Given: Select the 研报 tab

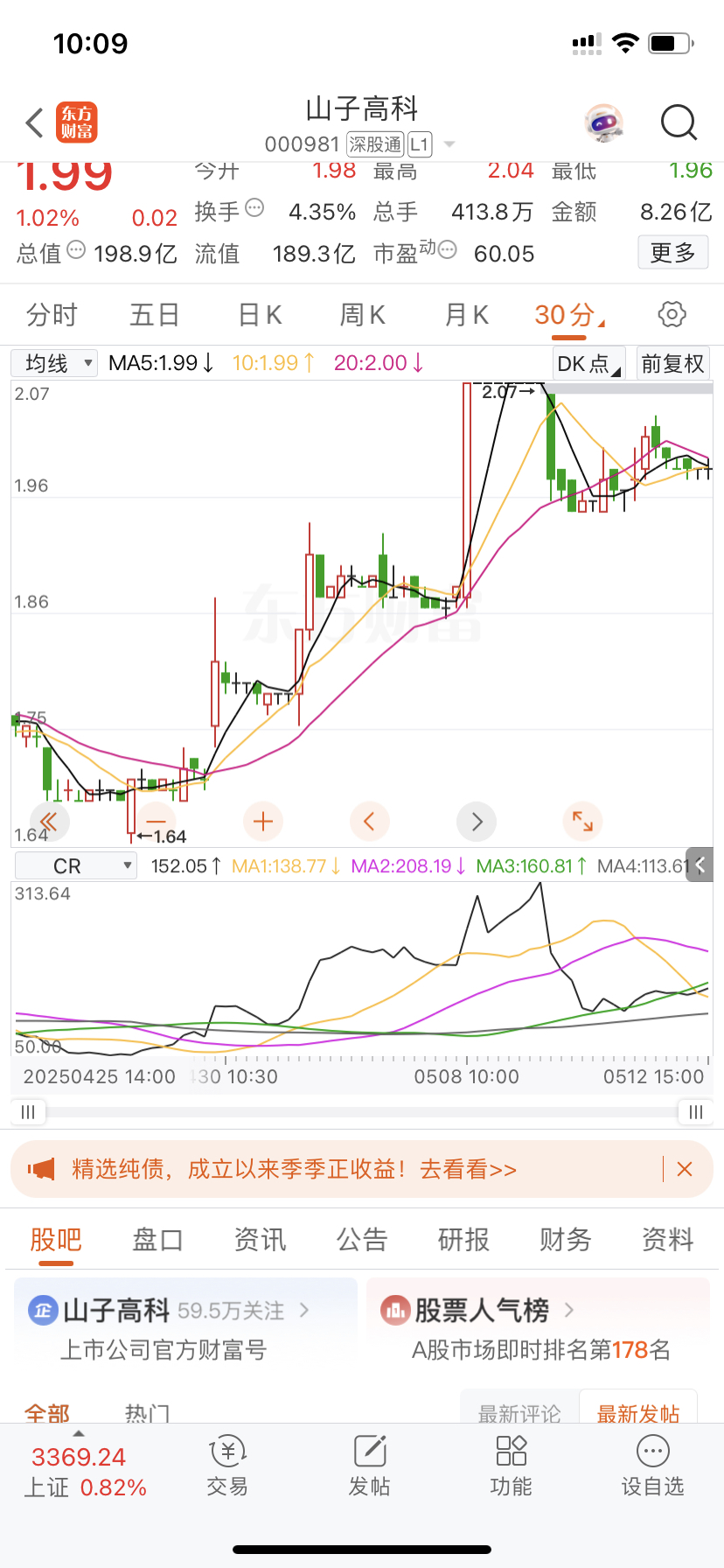Looking at the screenshot, I should tap(463, 1240).
